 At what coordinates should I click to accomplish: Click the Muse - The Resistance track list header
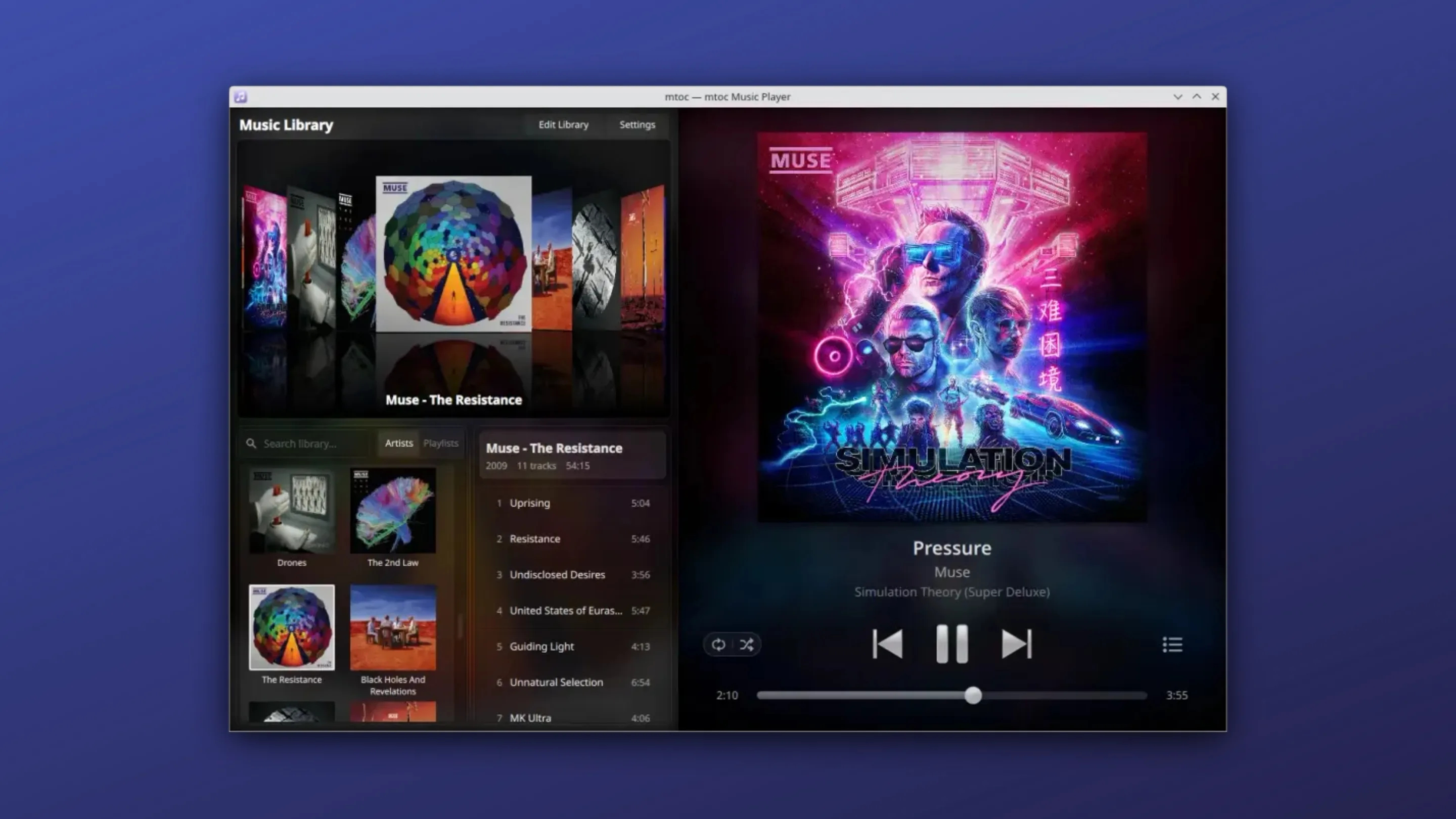click(x=573, y=456)
